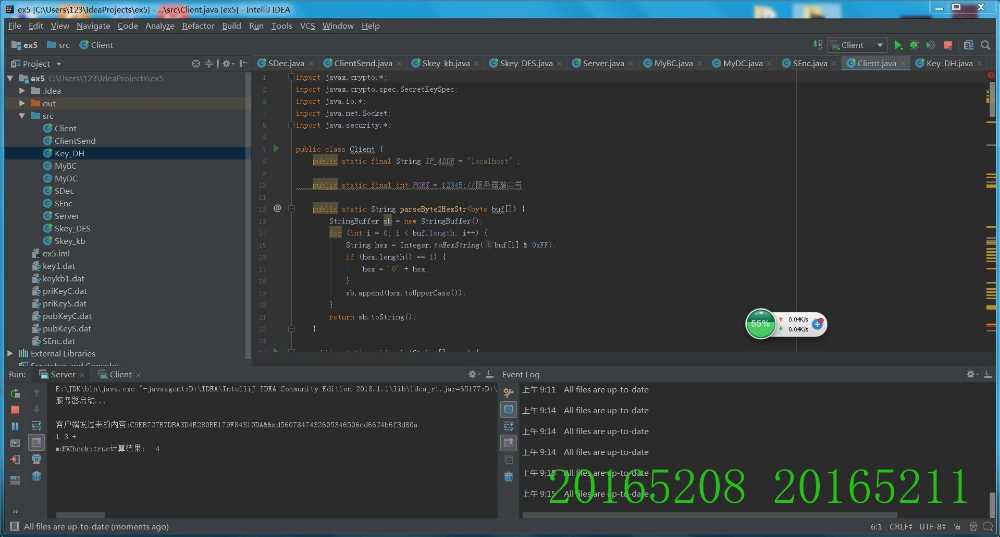Image resolution: width=1000 pixels, height=537 pixels.
Task: Open the Build menu
Action: (232, 26)
